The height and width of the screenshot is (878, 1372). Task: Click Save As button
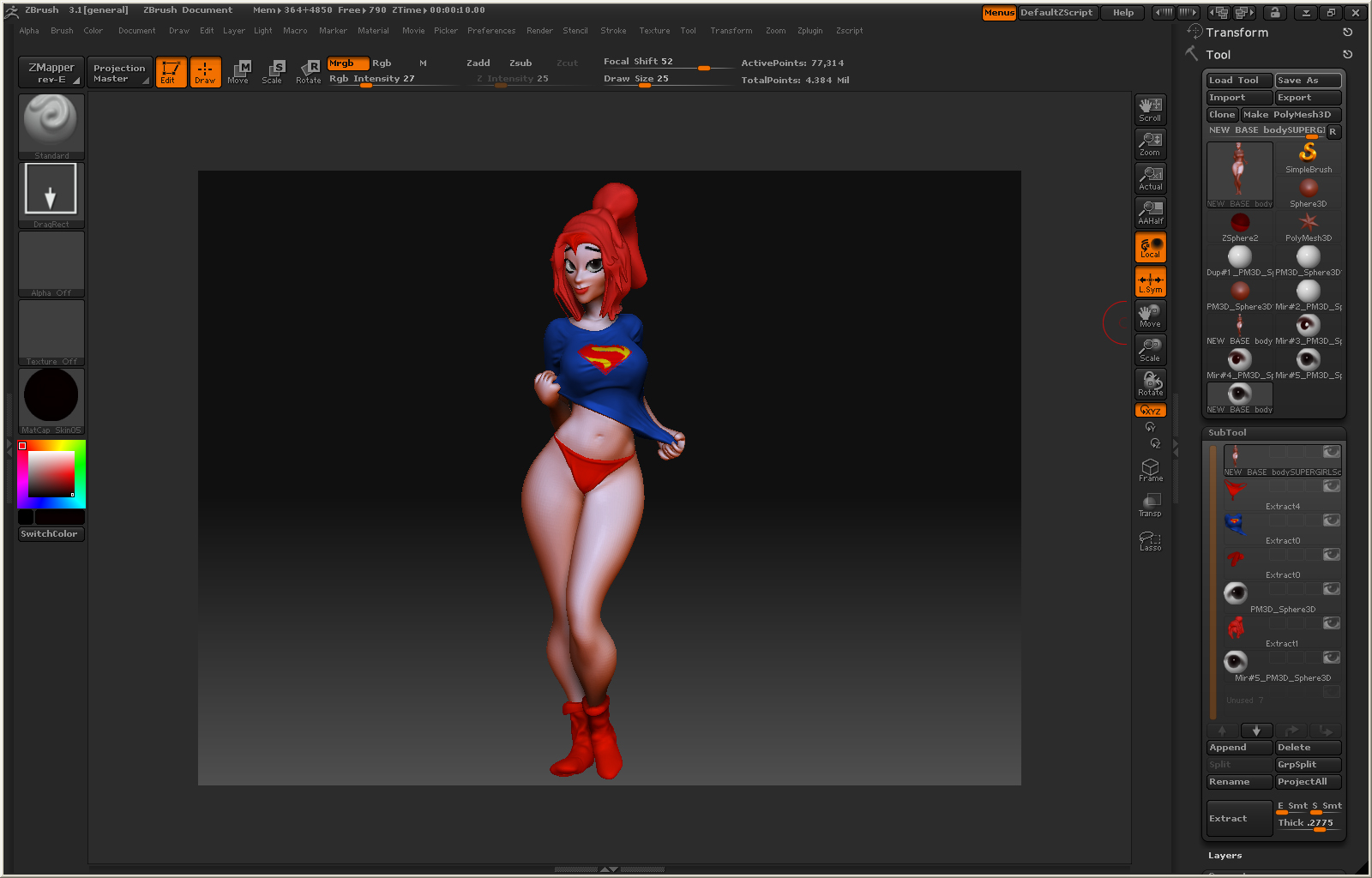click(1308, 81)
